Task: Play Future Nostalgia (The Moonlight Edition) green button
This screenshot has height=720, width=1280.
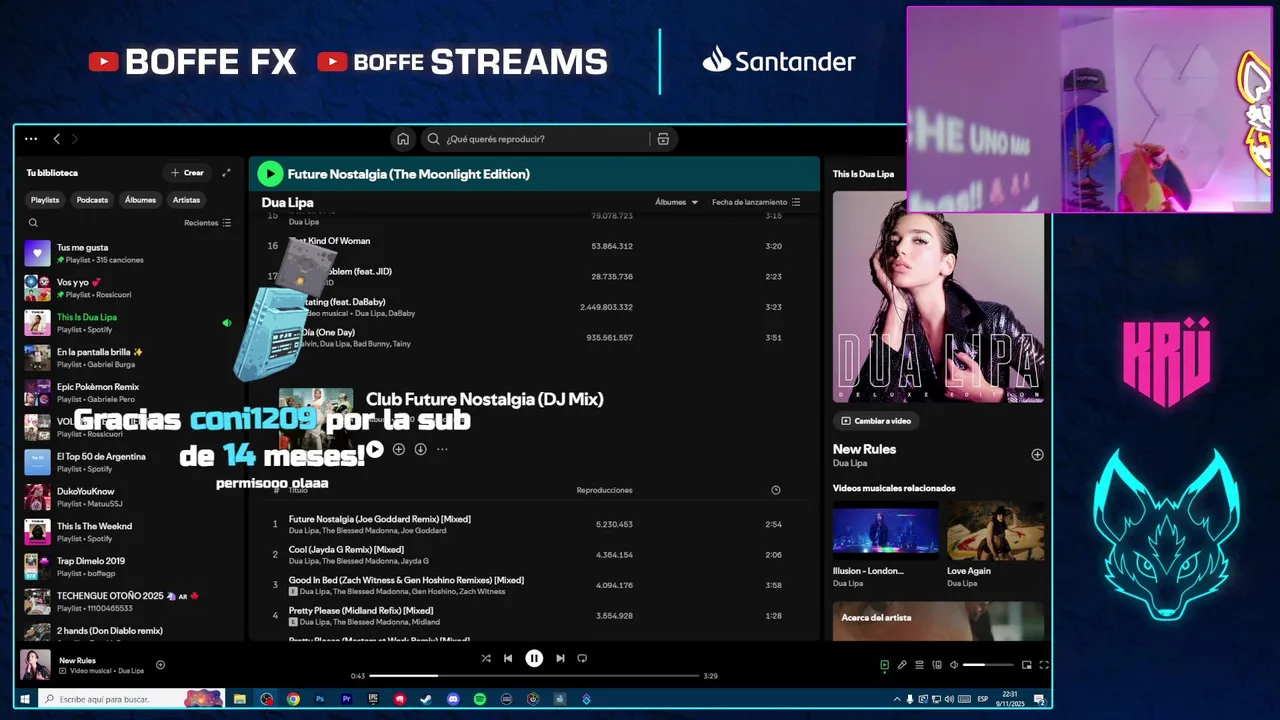Action: click(270, 174)
